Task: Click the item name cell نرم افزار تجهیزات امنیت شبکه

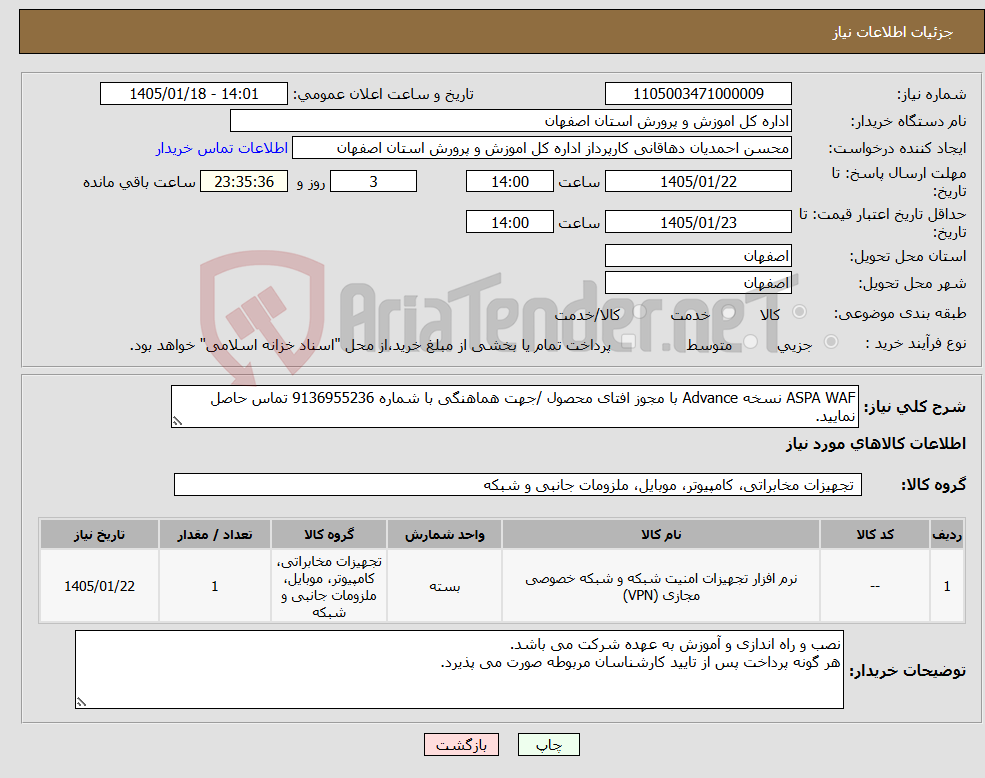Action: click(661, 586)
